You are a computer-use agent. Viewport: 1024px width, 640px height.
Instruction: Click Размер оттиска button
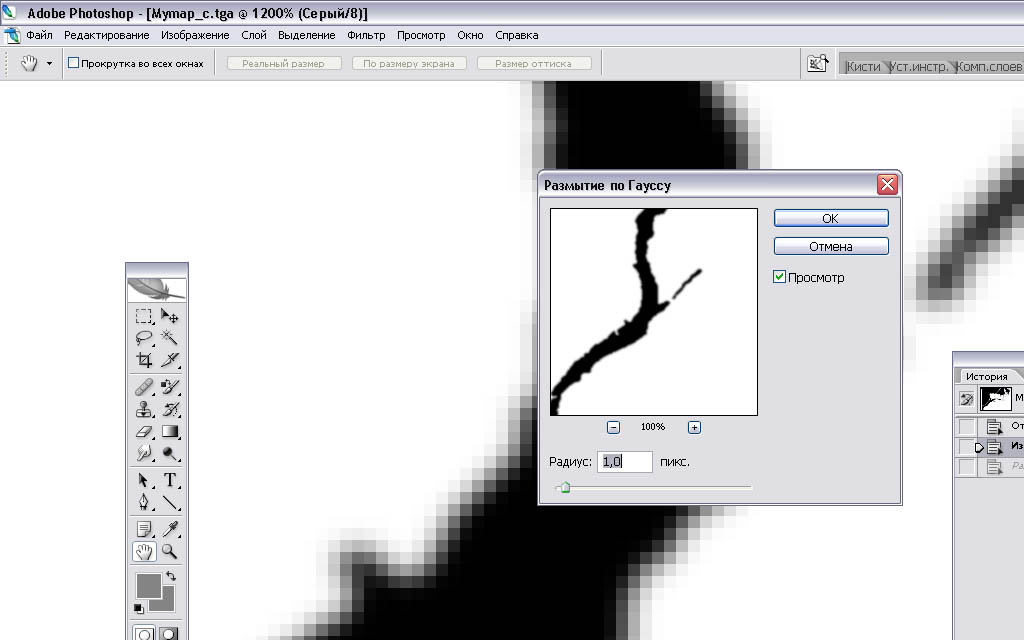pyautogui.click(x=534, y=63)
